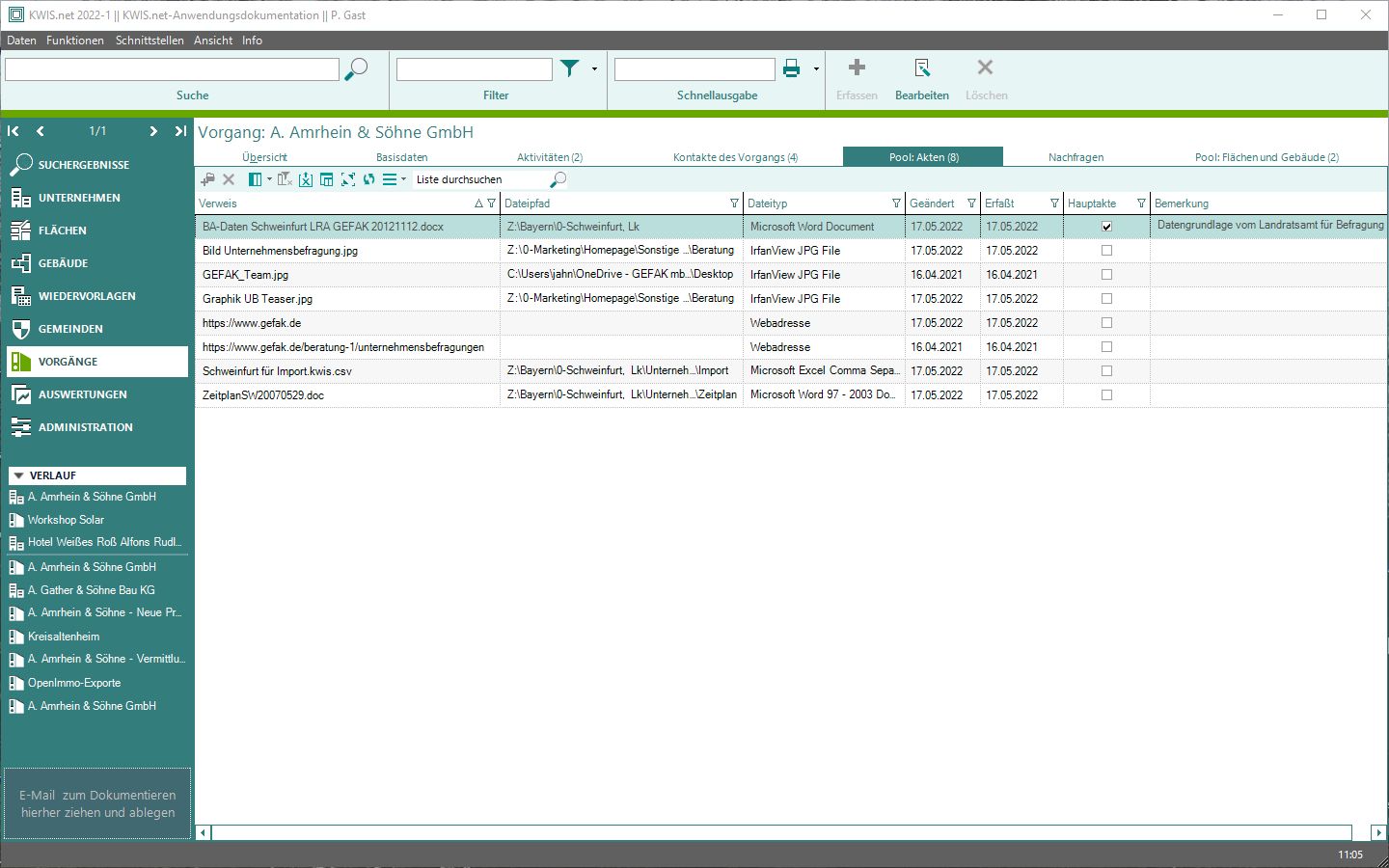Click the Bearbeiten edit icon

pyautogui.click(x=922, y=68)
